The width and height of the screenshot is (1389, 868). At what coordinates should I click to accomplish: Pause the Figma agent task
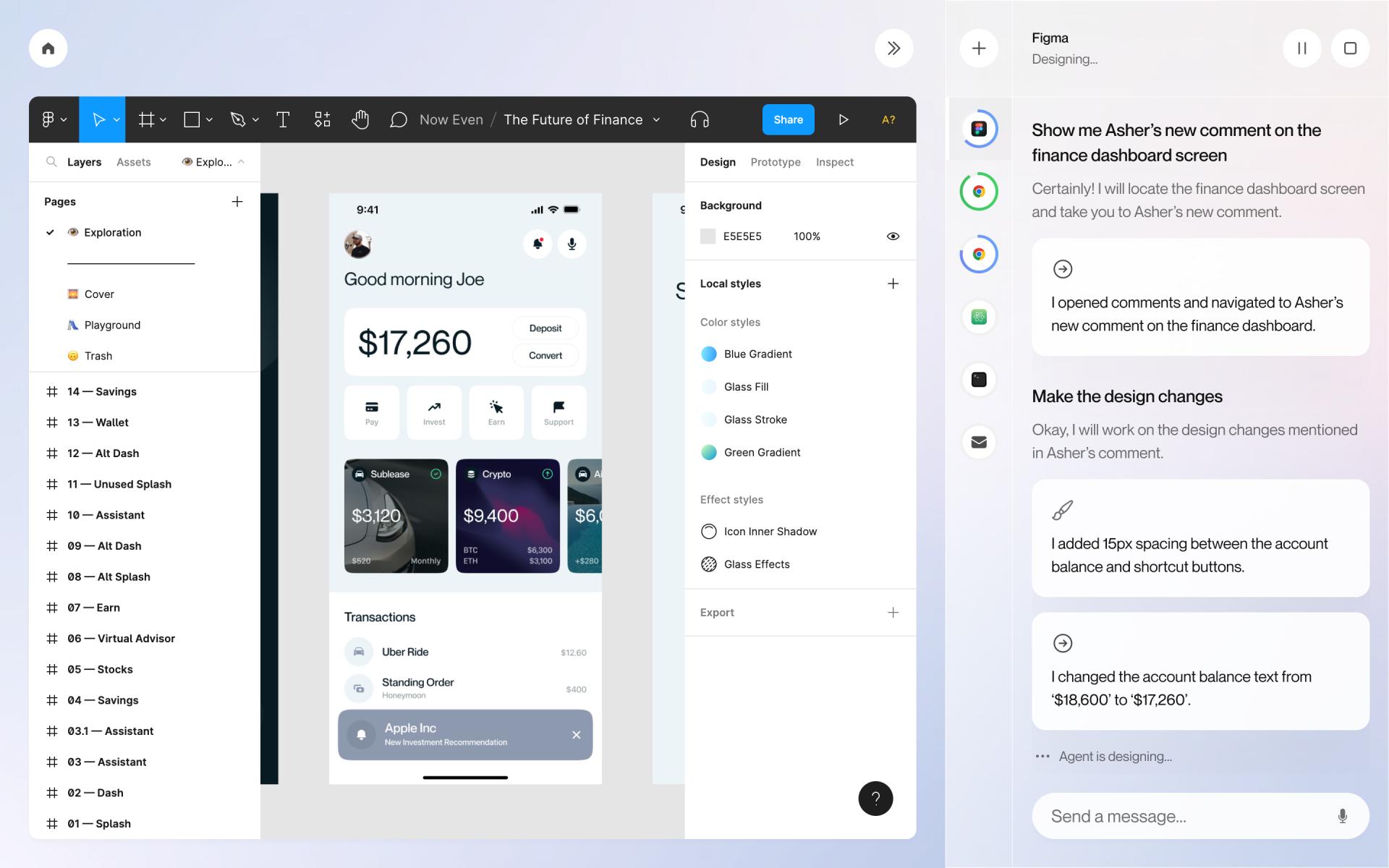[1302, 48]
